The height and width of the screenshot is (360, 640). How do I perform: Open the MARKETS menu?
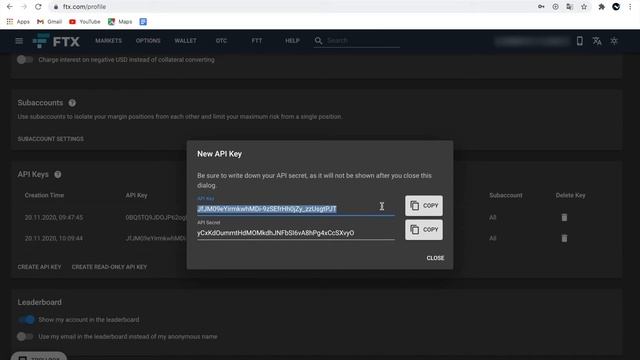tap(109, 41)
